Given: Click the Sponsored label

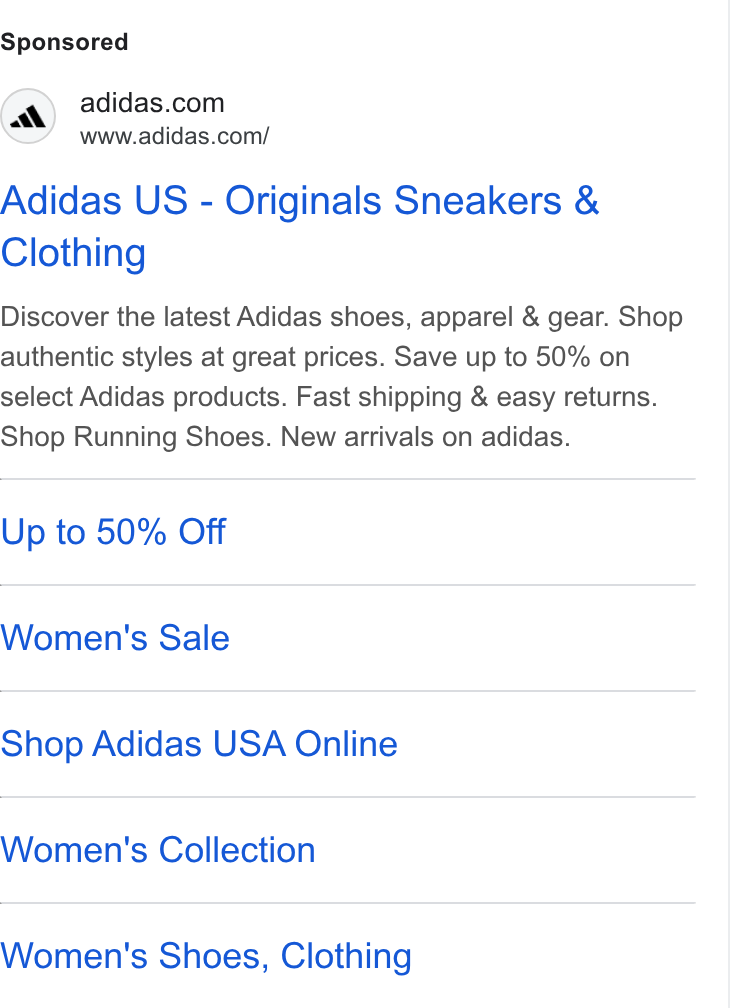Looking at the screenshot, I should (64, 42).
